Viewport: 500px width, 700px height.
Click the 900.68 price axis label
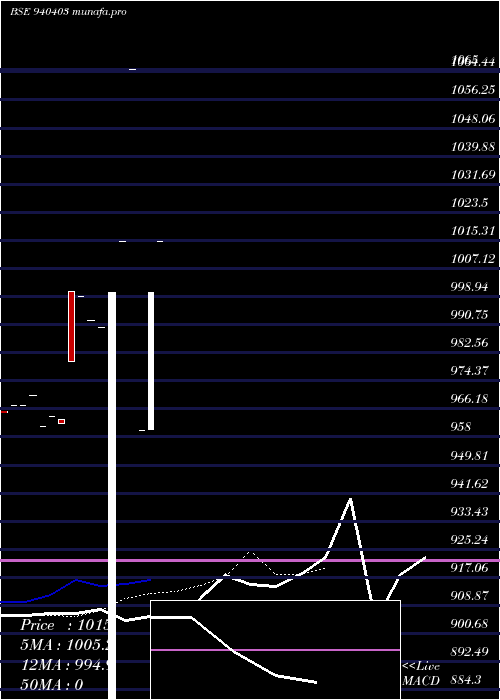point(469,624)
